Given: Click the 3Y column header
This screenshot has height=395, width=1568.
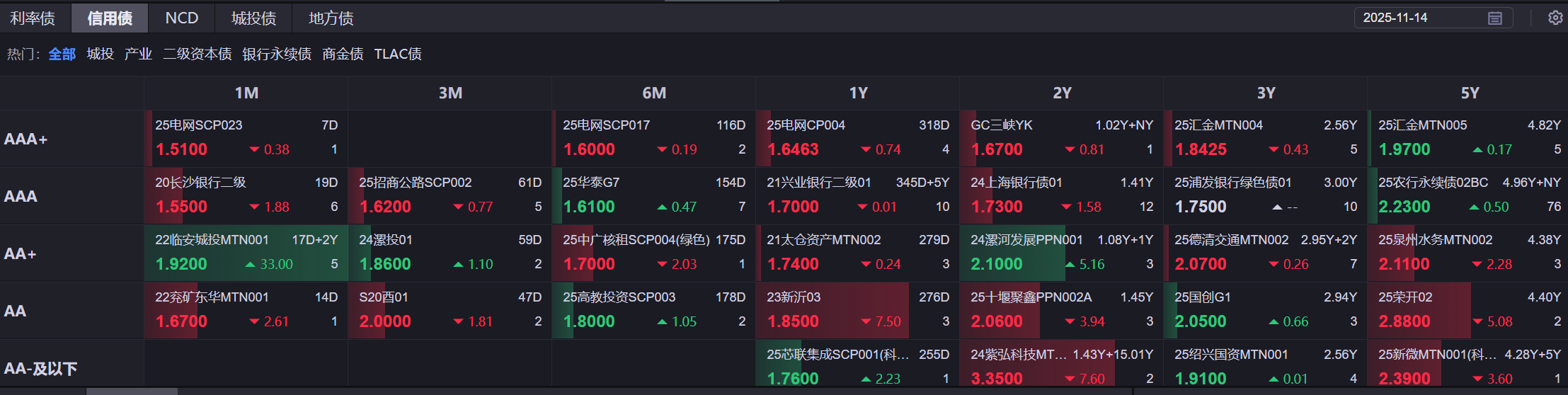Looking at the screenshot, I should point(1265,93).
